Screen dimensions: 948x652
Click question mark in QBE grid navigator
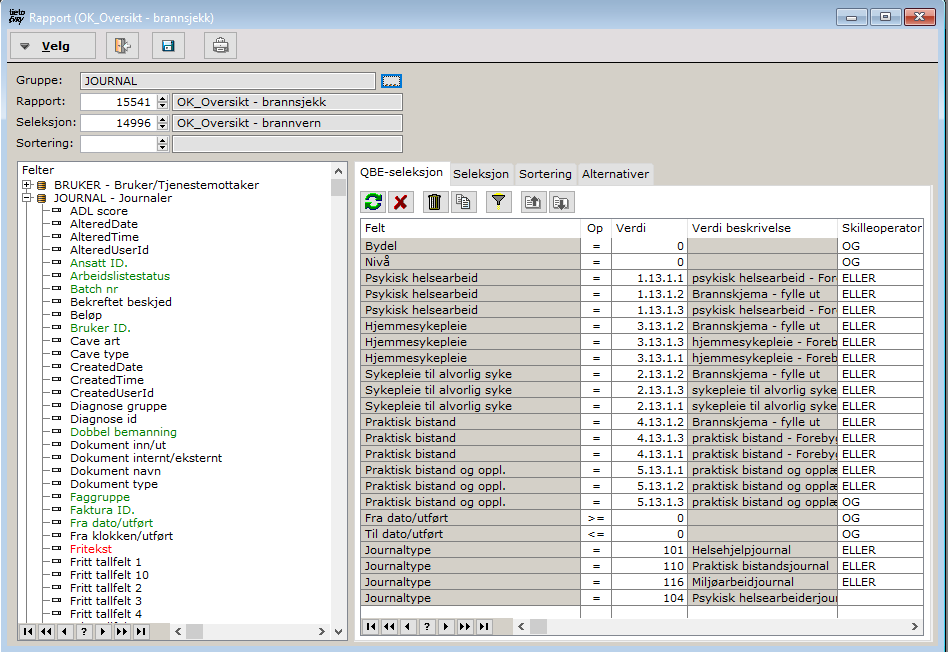coord(427,627)
